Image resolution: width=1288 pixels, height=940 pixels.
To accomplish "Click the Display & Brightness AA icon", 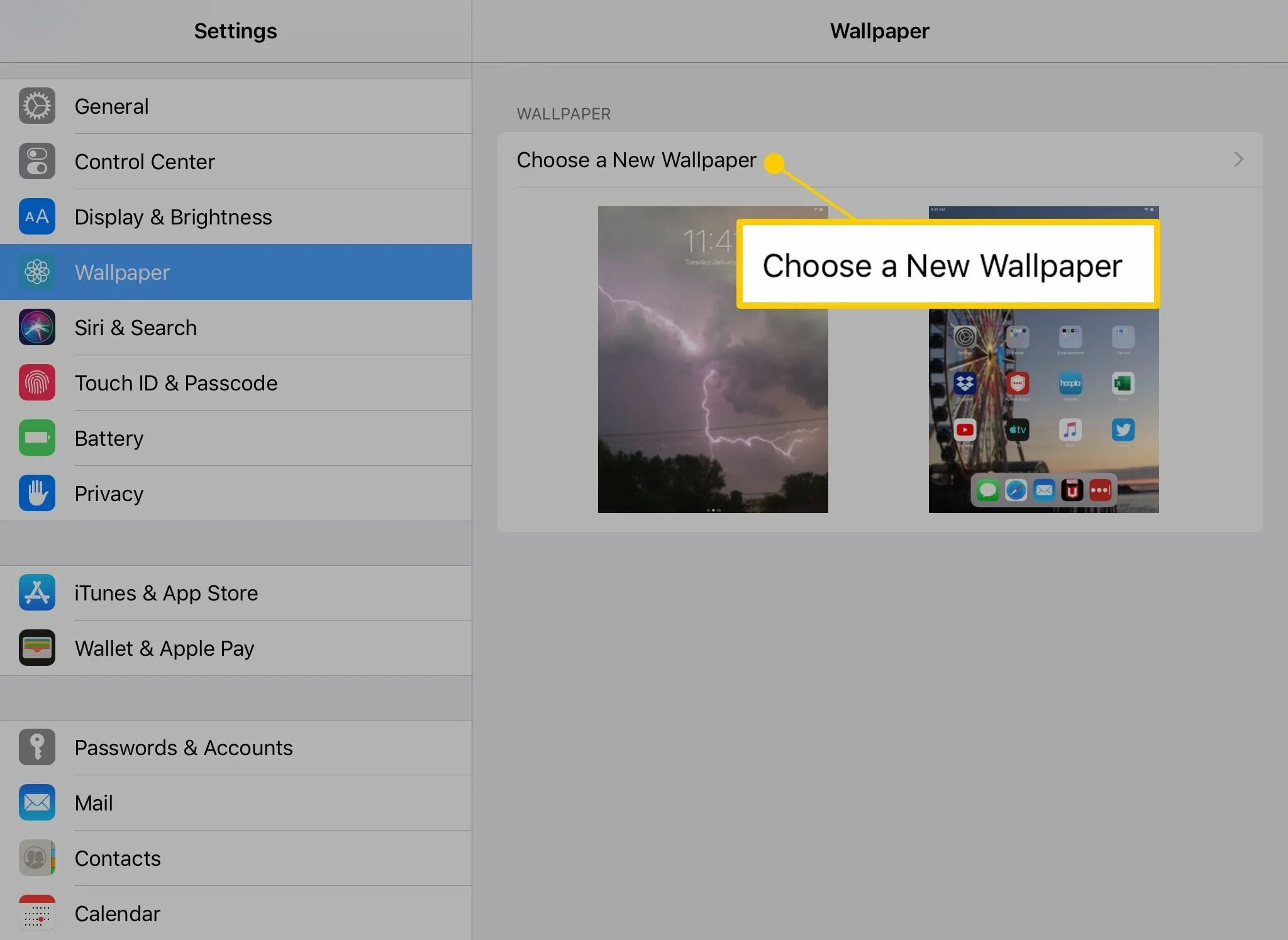I will [x=36, y=217].
